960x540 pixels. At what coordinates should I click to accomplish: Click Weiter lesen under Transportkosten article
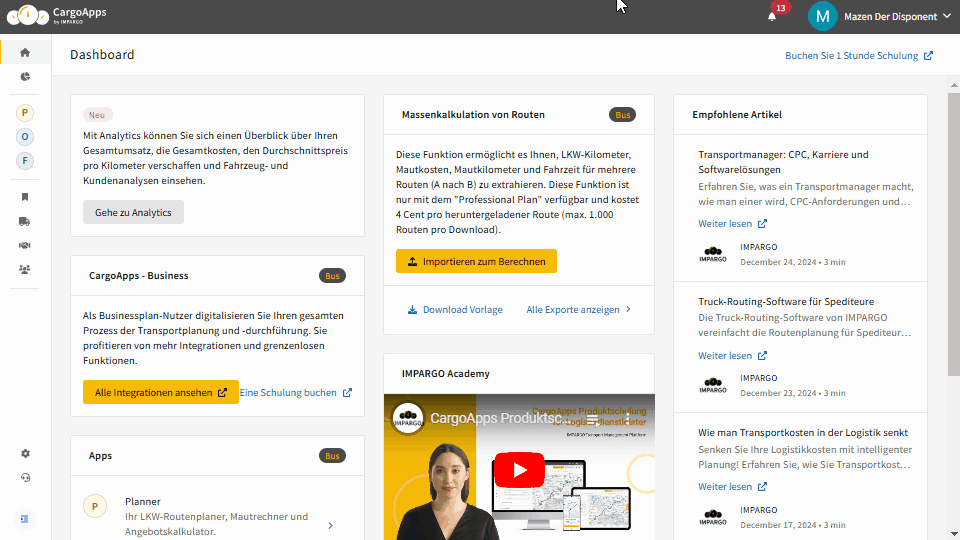[732, 486]
